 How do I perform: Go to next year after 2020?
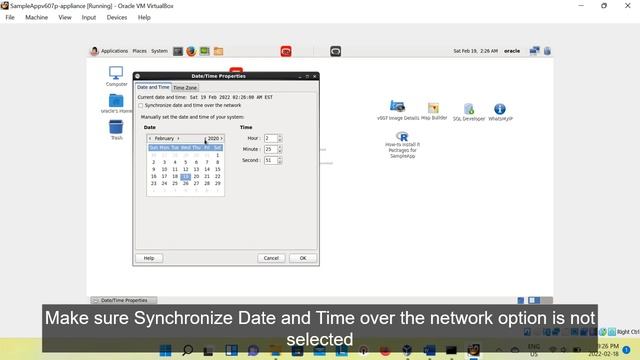point(222,138)
